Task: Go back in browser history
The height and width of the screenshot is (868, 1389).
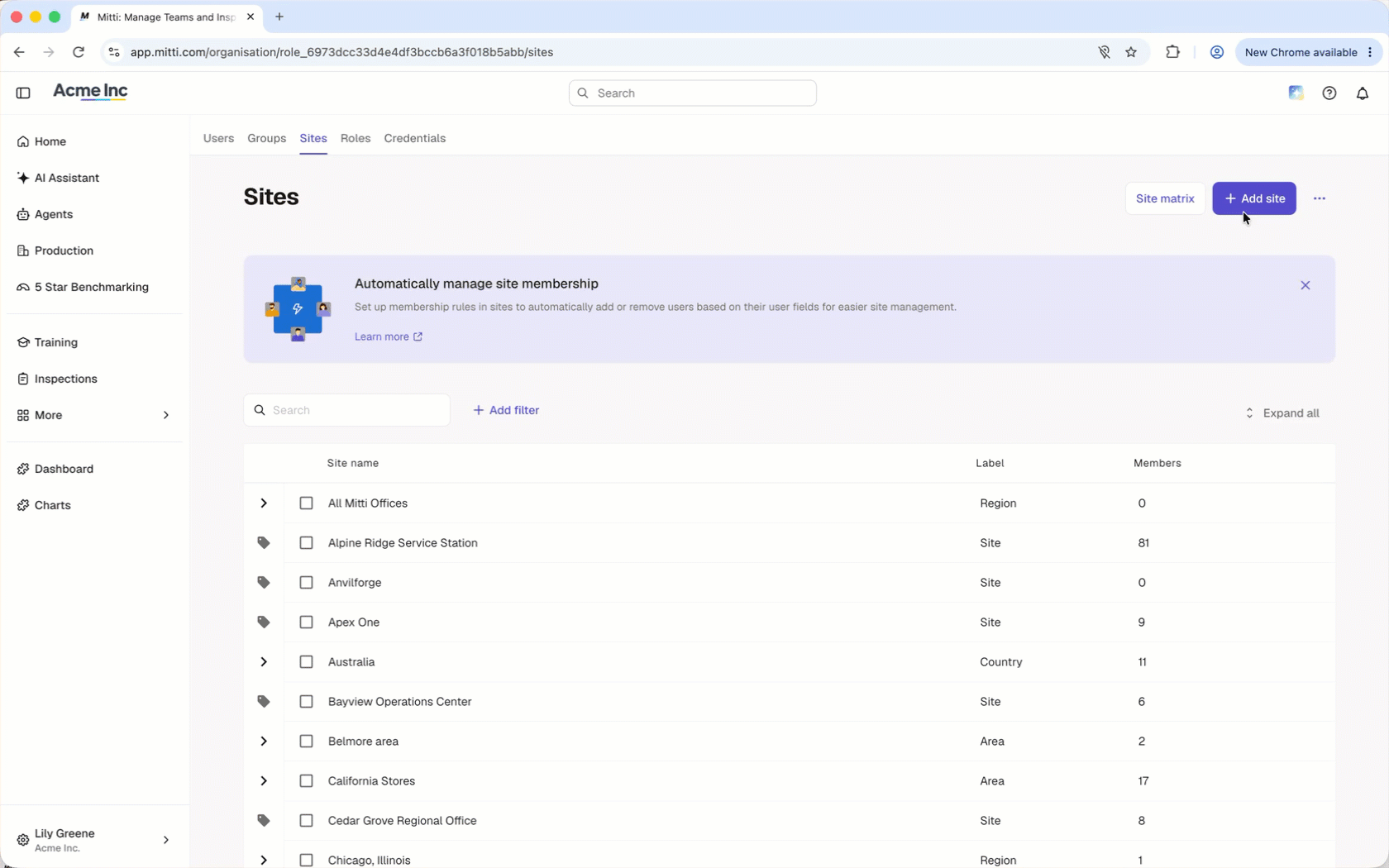Action: [x=19, y=52]
